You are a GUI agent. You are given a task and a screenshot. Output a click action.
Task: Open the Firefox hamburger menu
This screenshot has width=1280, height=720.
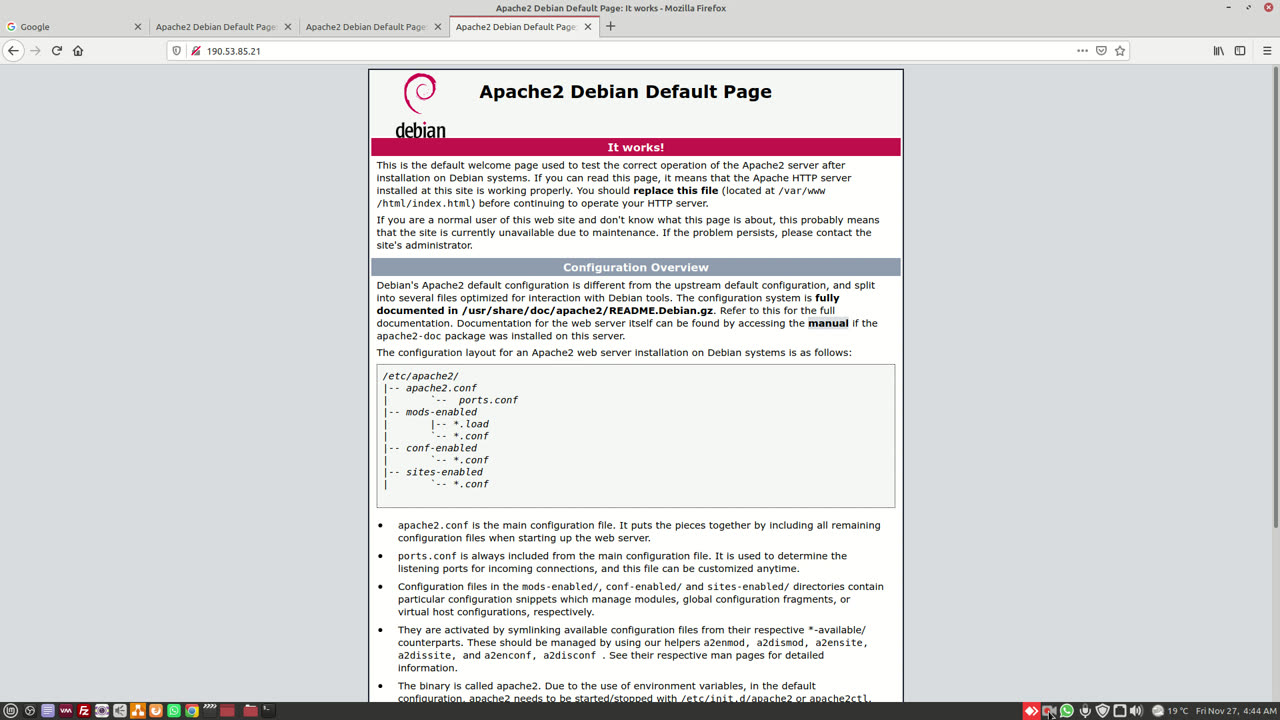pyautogui.click(x=1267, y=51)
